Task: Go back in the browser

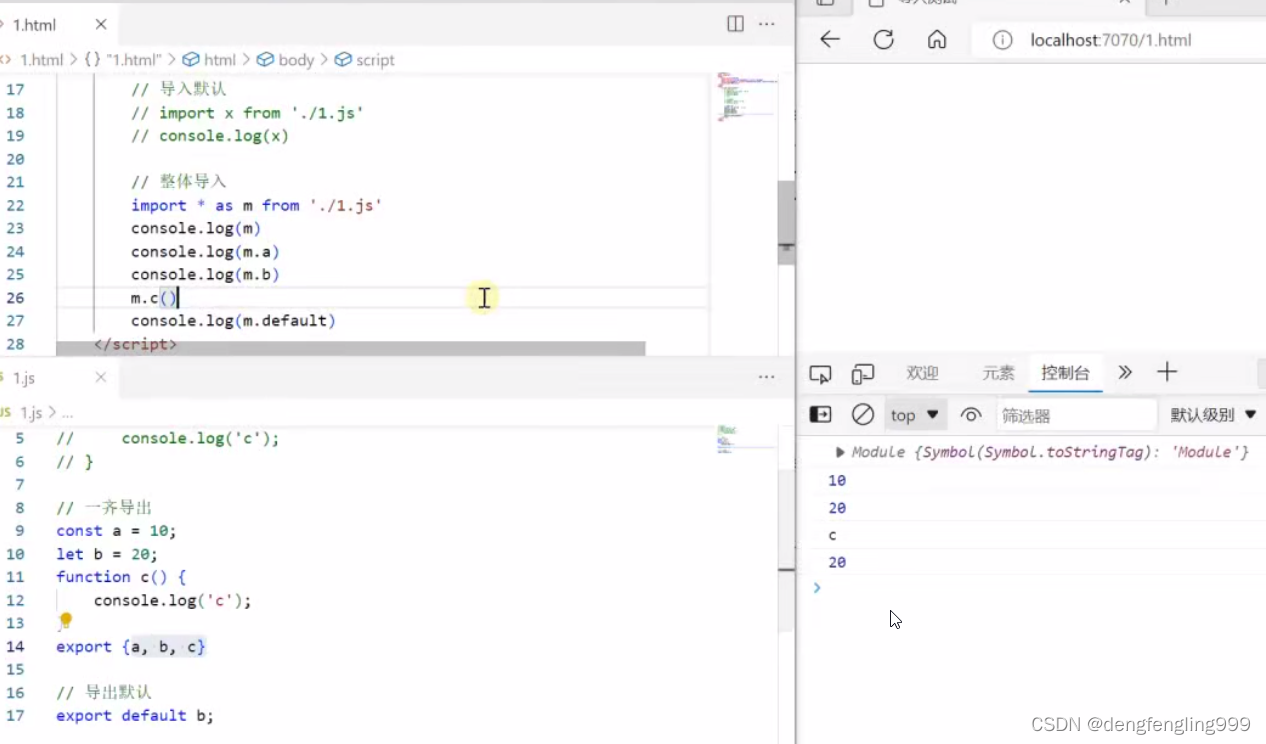Action: [x=830, y=40]
